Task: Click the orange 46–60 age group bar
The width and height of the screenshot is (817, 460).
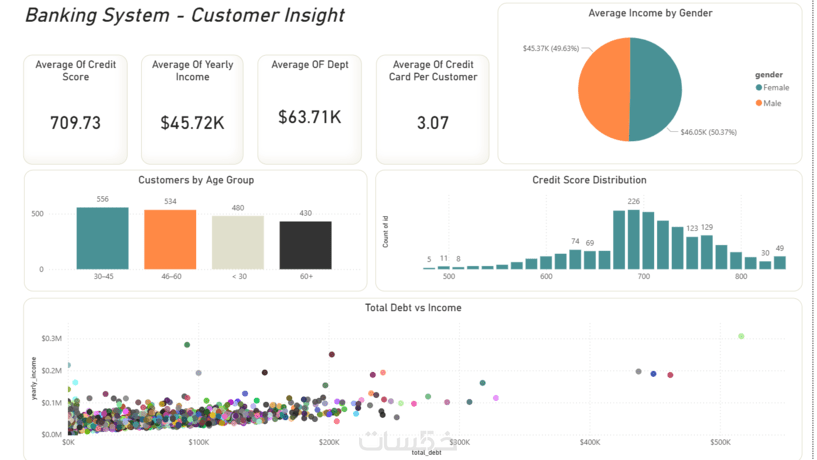Action: click(170, 240)
